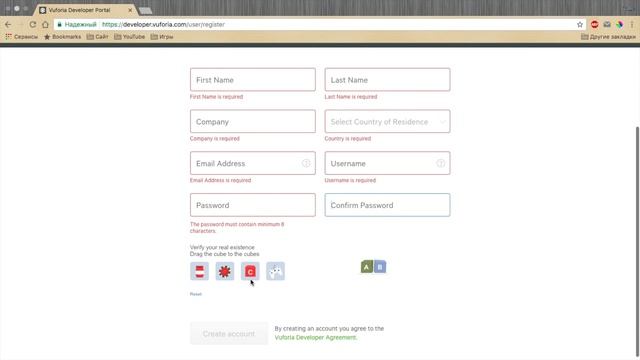Click 'Verify your real existence' text

(222, 247)
